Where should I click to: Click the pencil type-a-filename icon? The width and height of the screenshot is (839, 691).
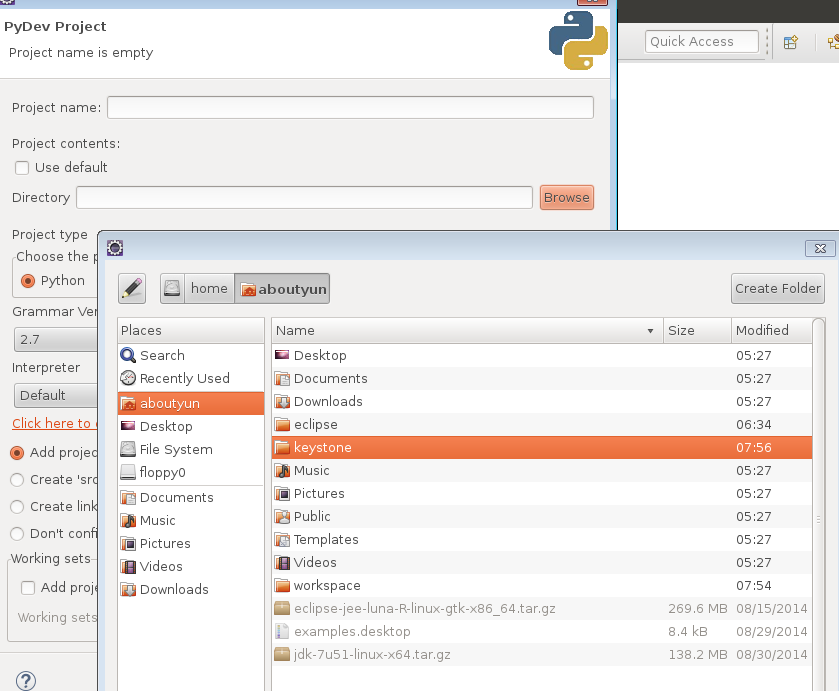click(132, 288)
